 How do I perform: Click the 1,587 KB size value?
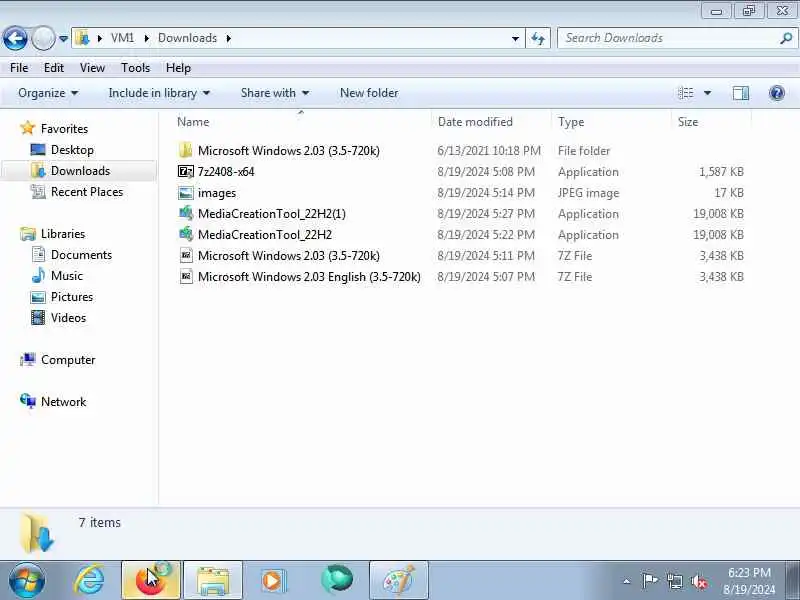(721, 172)
